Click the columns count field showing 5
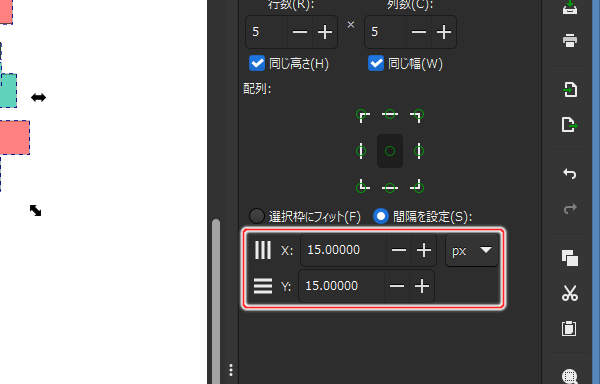The height and width of the screenshot is (384, 600). pos(385,32)
